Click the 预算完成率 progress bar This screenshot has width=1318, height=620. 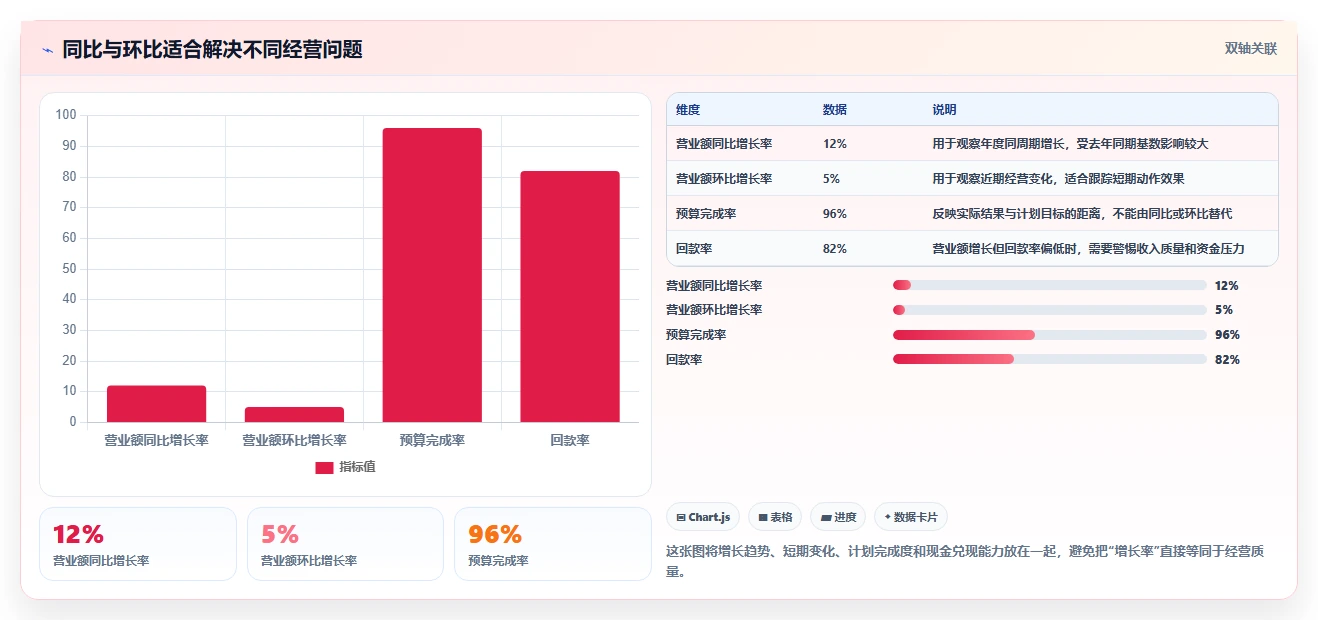pyautogui.click(x=1050, y=335)
